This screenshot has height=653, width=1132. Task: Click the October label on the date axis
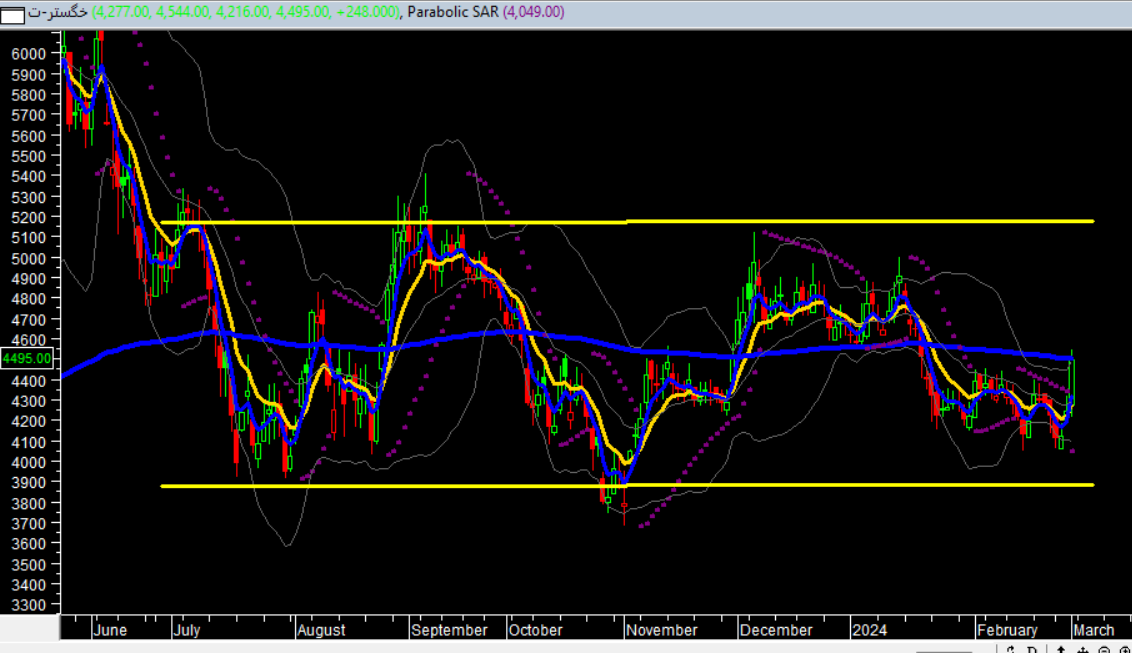coord(536,630)
